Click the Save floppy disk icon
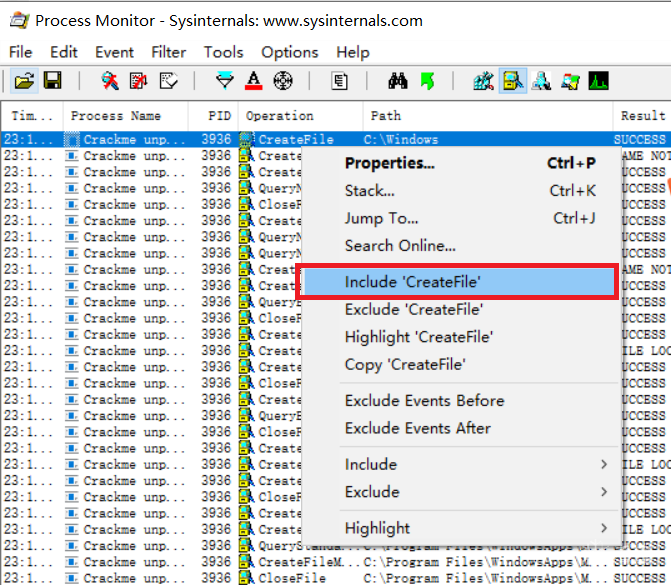 (x=53, y=80)
